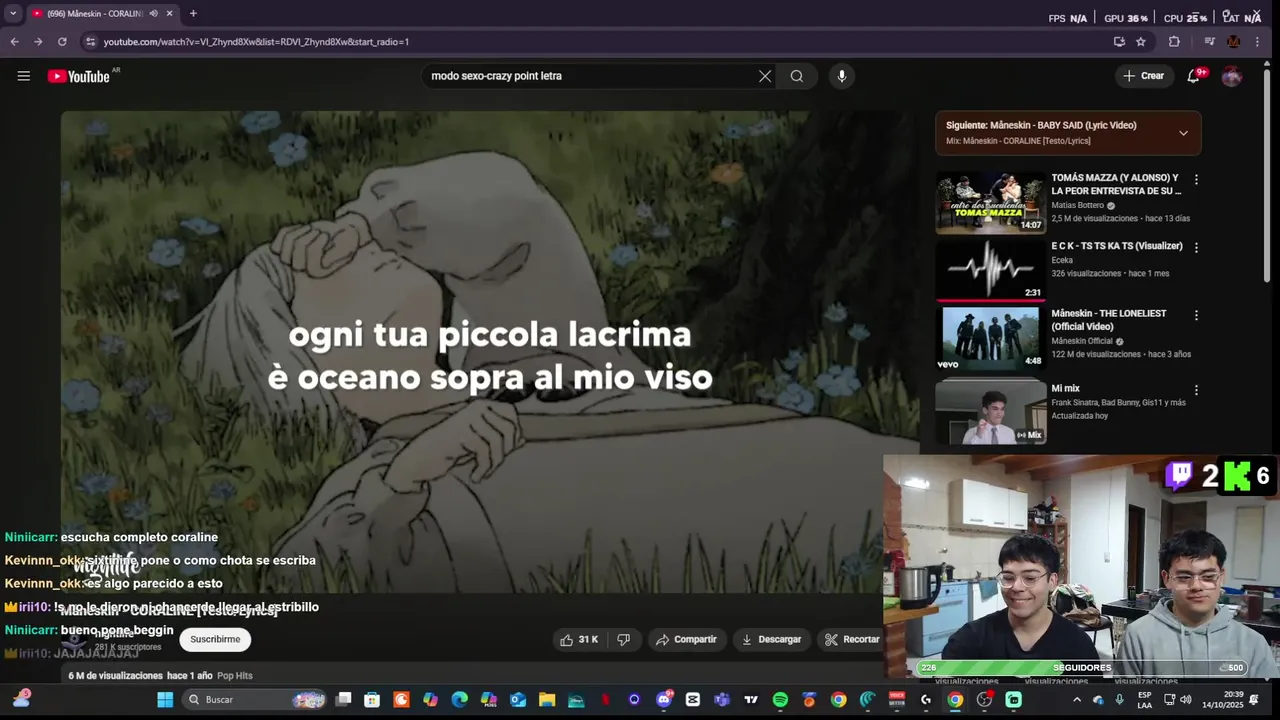The height and width of the screenshot is (720, 1280).
Task: Open the Chrome three-dot menu
Action: click(x=1257, y=42)
